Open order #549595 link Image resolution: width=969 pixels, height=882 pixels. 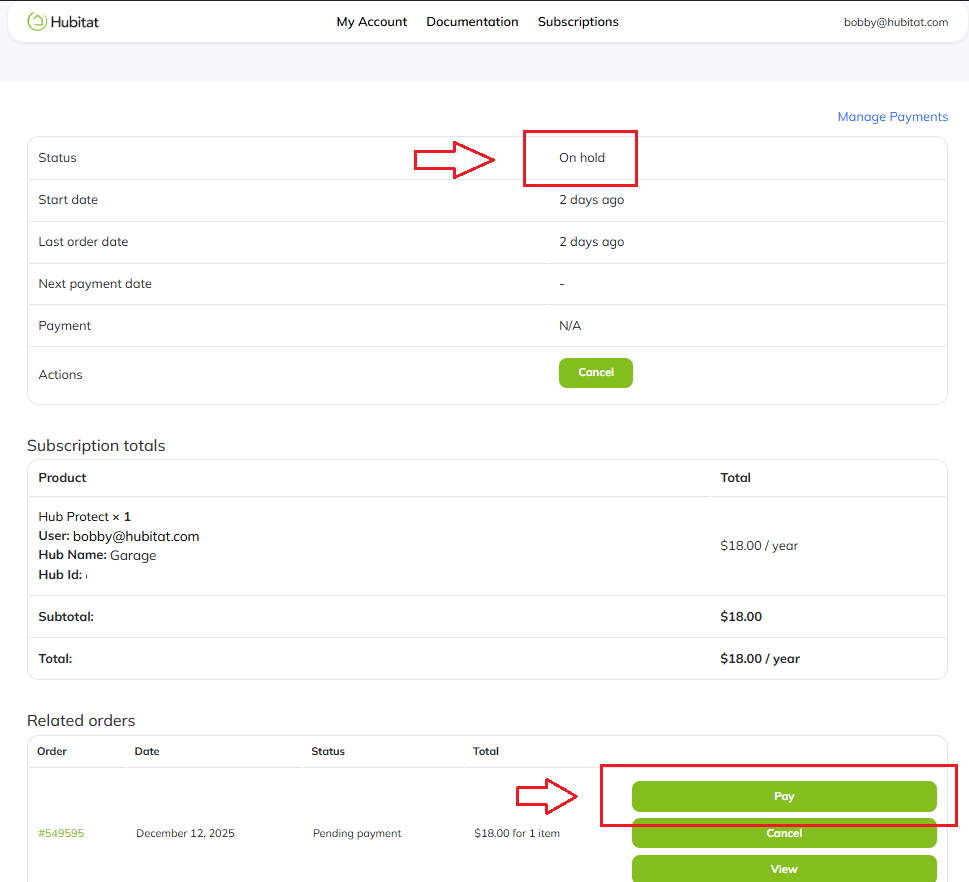[61, 833]
